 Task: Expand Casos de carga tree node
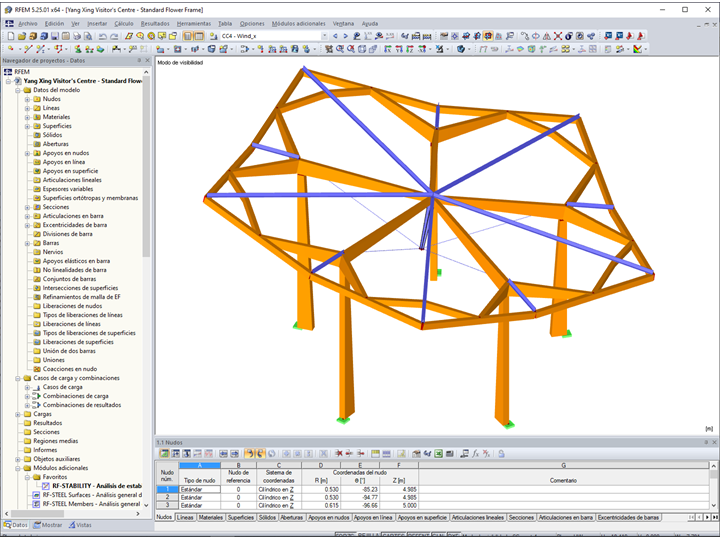pyautogui.click(x=27, y=387)
